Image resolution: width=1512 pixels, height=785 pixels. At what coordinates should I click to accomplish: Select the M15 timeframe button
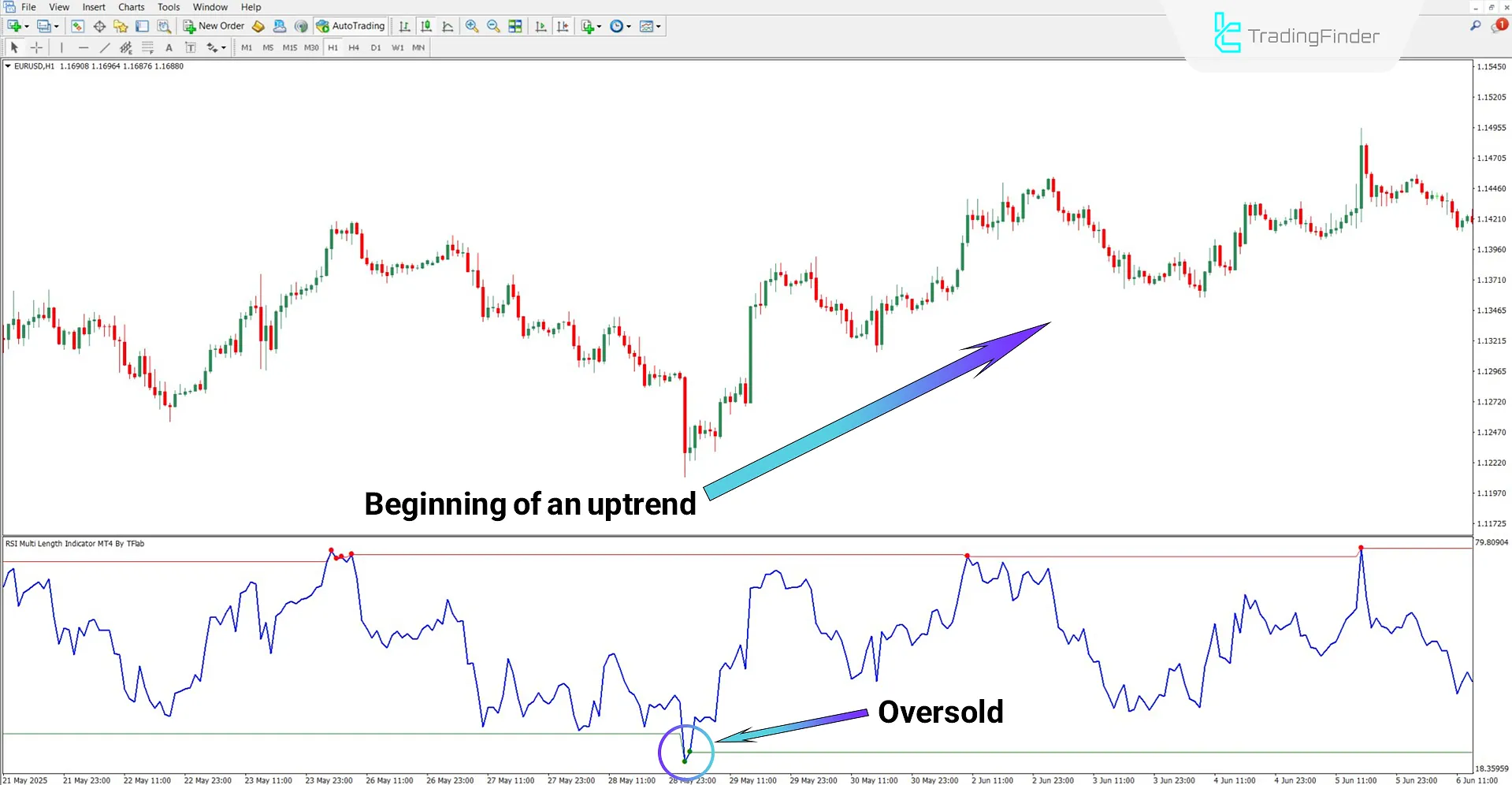(x=289, y=47)
